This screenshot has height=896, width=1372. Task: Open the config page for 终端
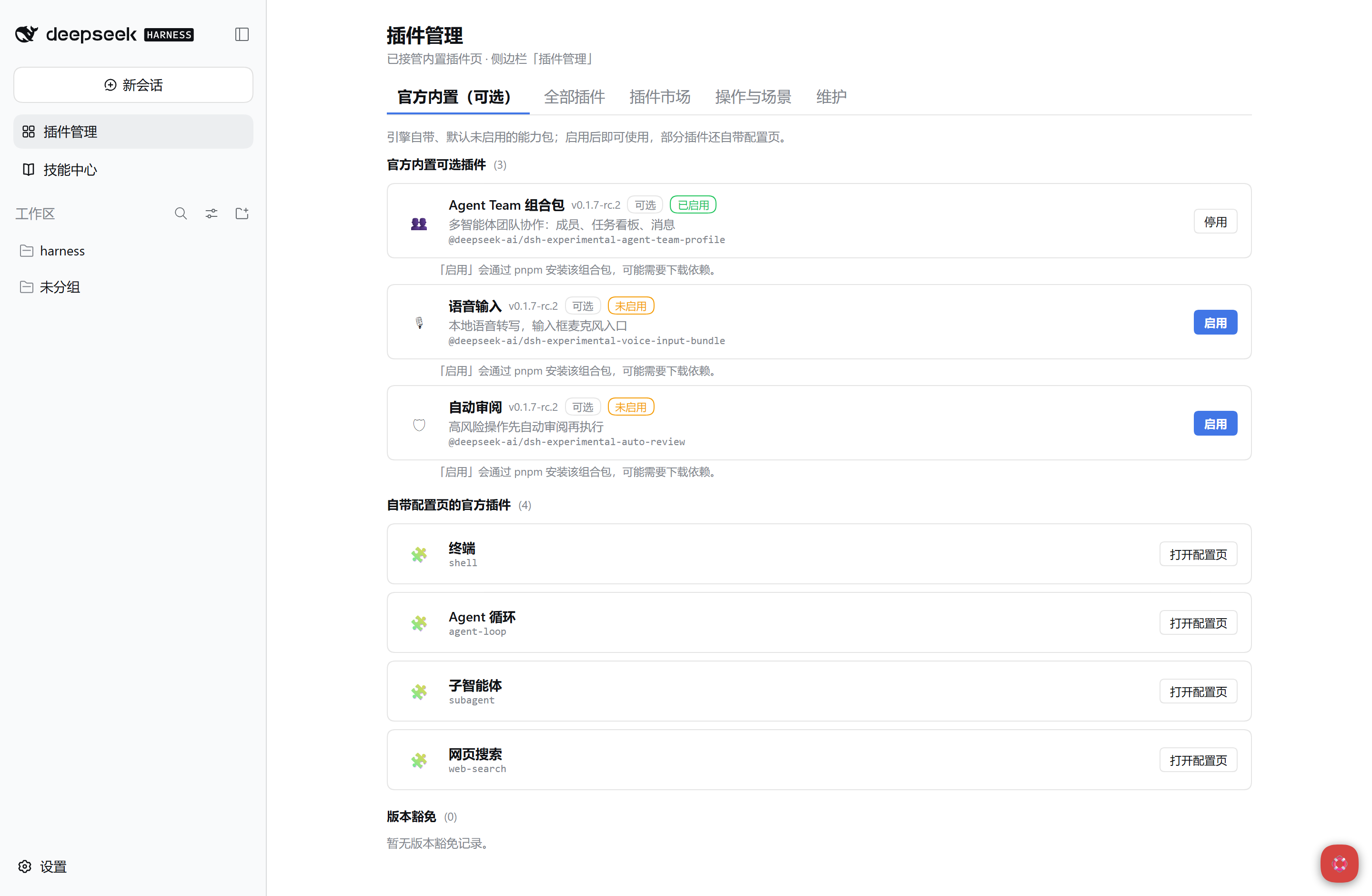click(1198, 555)
